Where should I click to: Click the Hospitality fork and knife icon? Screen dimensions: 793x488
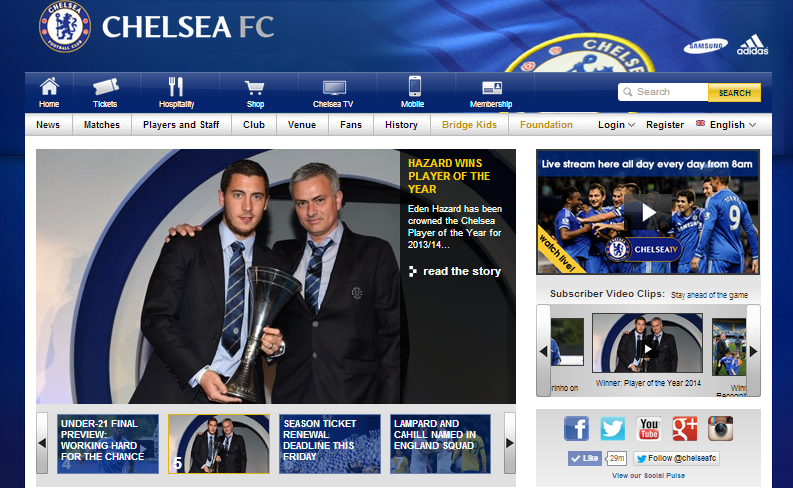175,86
